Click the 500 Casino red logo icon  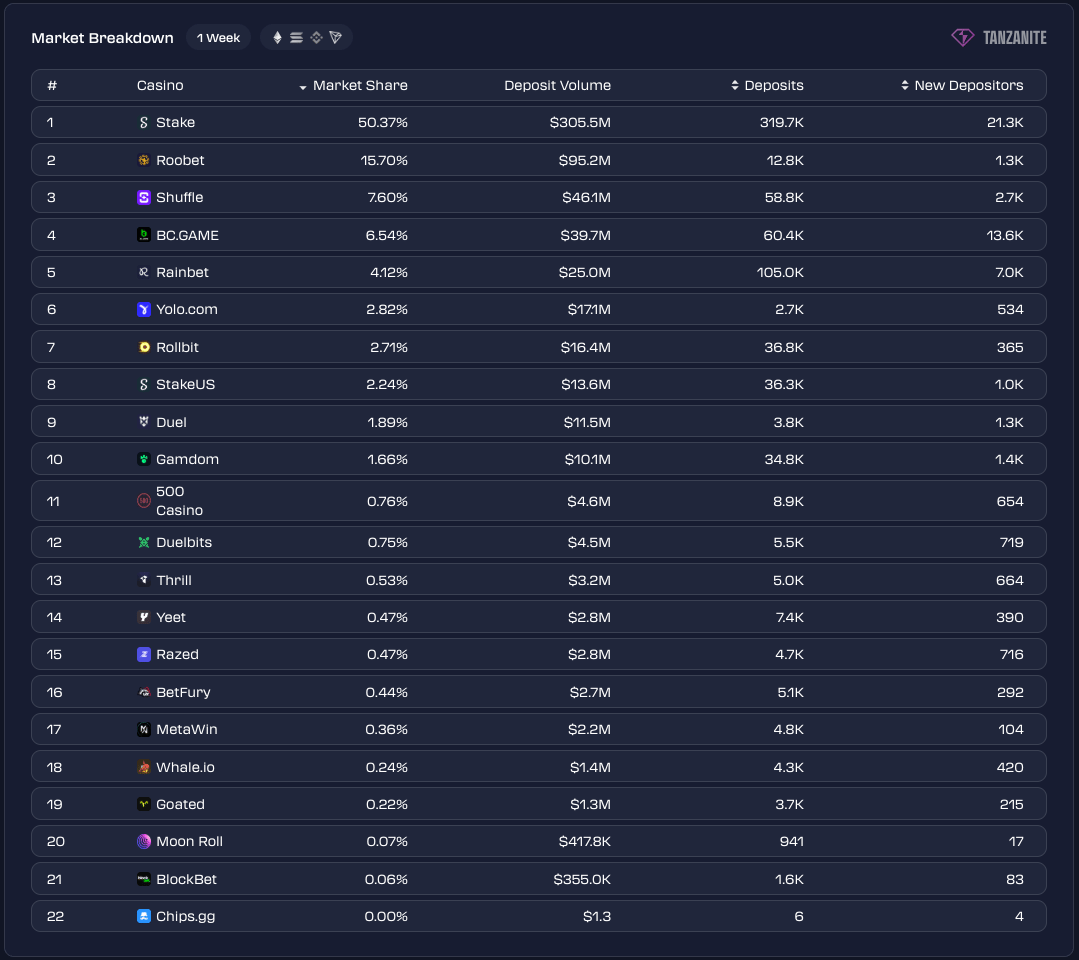(144, 501)
